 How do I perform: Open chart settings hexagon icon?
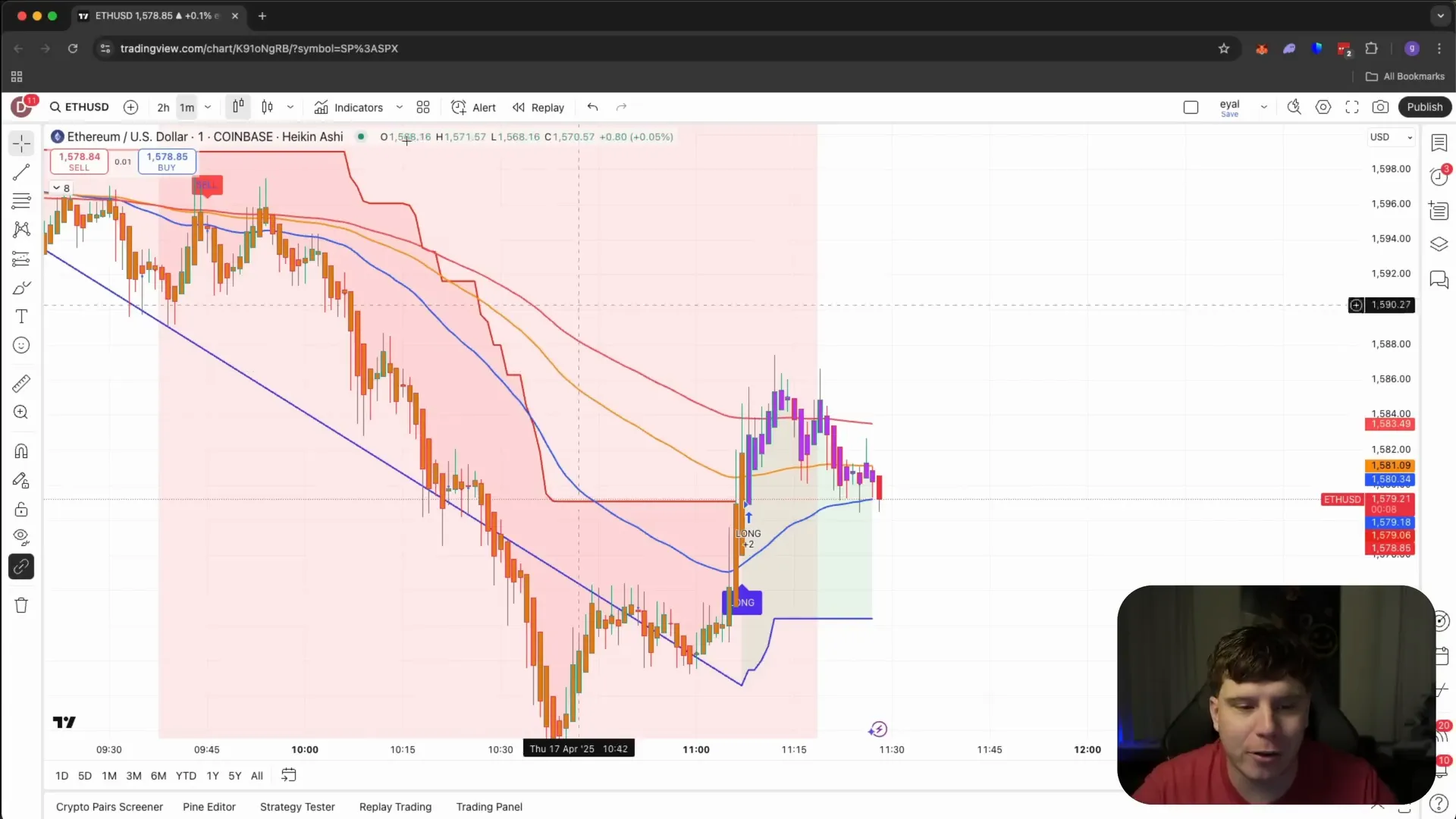point(1323,108)
